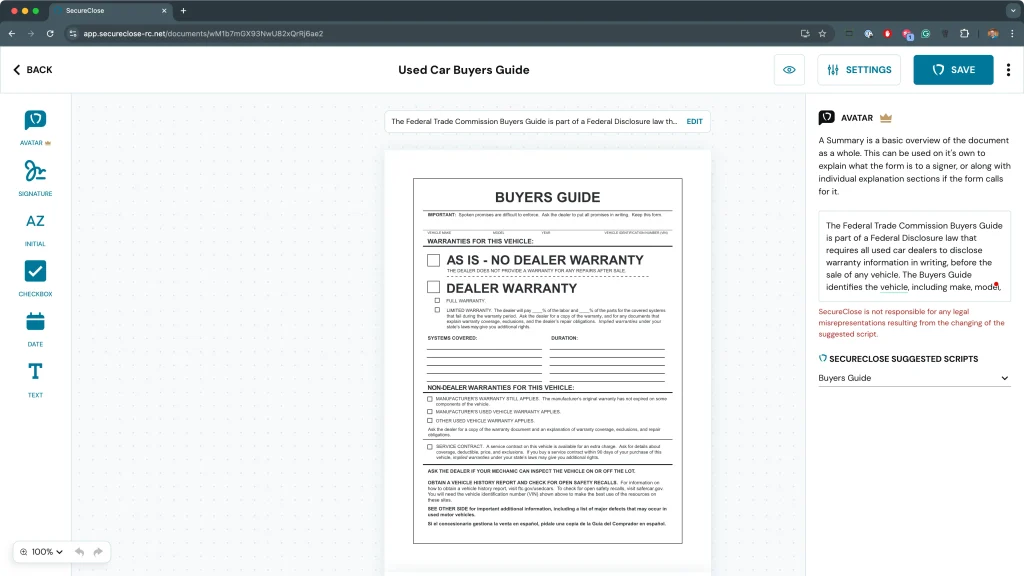The height and width of the screenshot is (576, 1024).
Task: Open the three-dot more options menu
Action: [x=1008, y=70]
